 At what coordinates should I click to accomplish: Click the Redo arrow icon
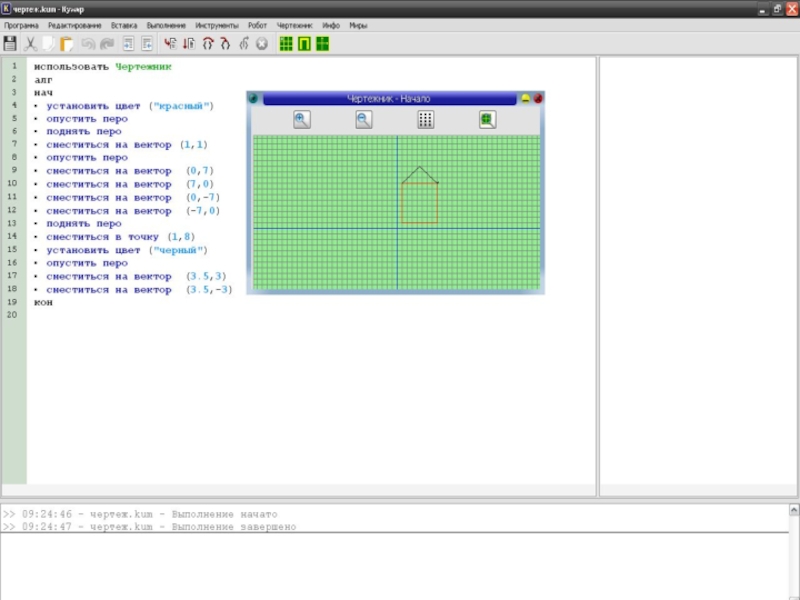tap(107, 44)
